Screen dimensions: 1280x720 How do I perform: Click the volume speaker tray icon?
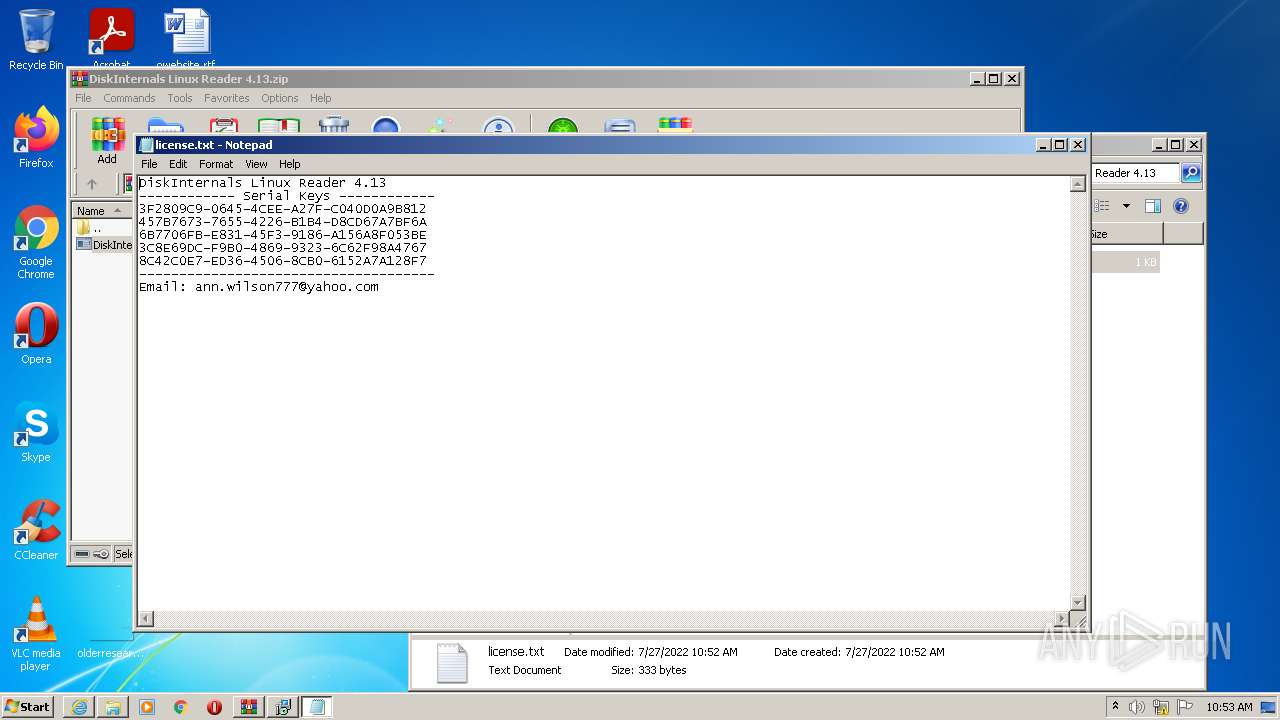tap(1137, 707)
